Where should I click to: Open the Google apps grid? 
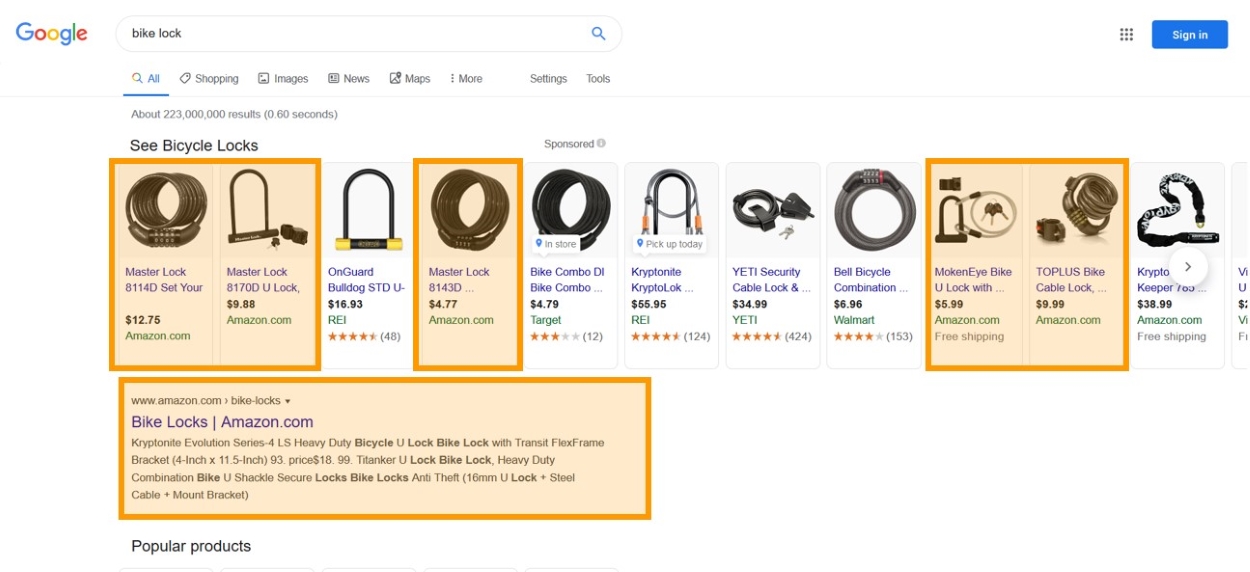tap(1126, 35)
